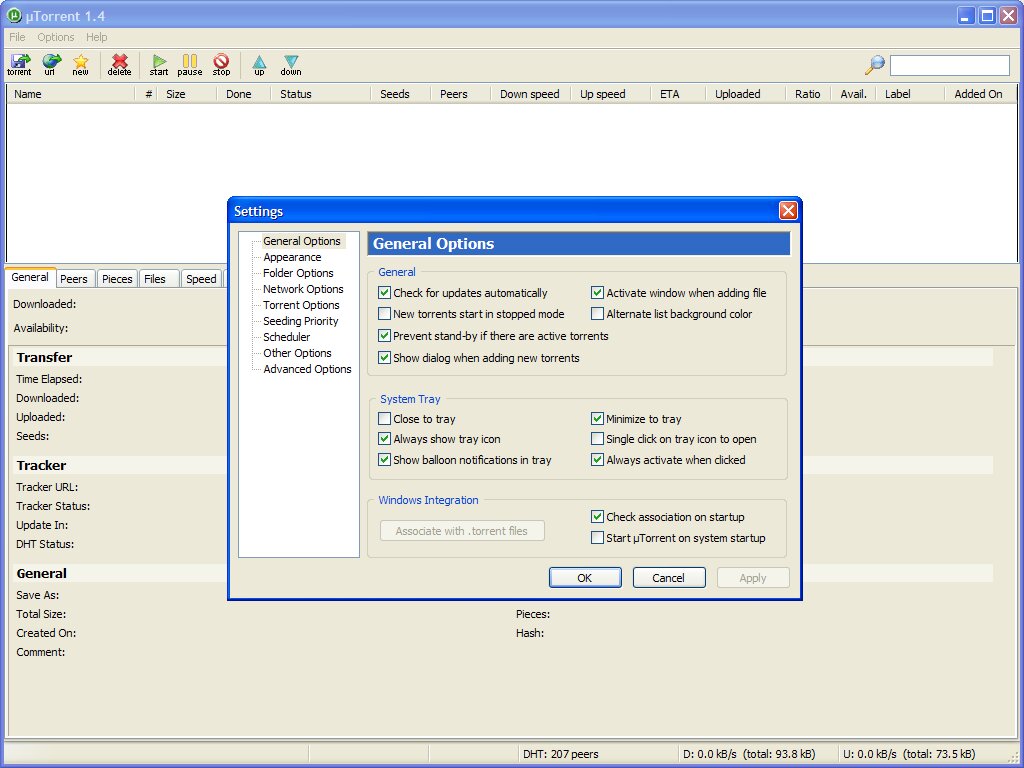Click the µTorrent logo in the title bar
The image size is (1024, 768).
pos(14,15)
